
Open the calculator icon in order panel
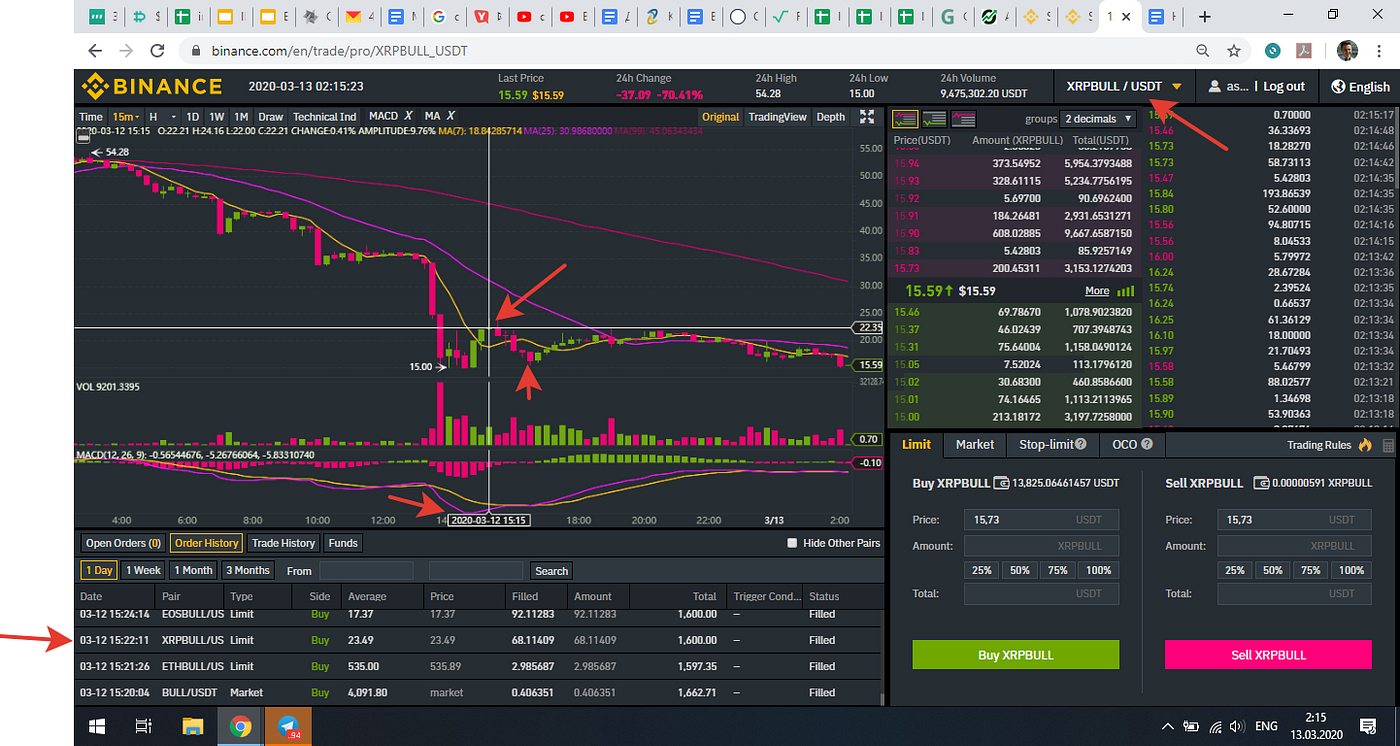(x=1388, y=445)
